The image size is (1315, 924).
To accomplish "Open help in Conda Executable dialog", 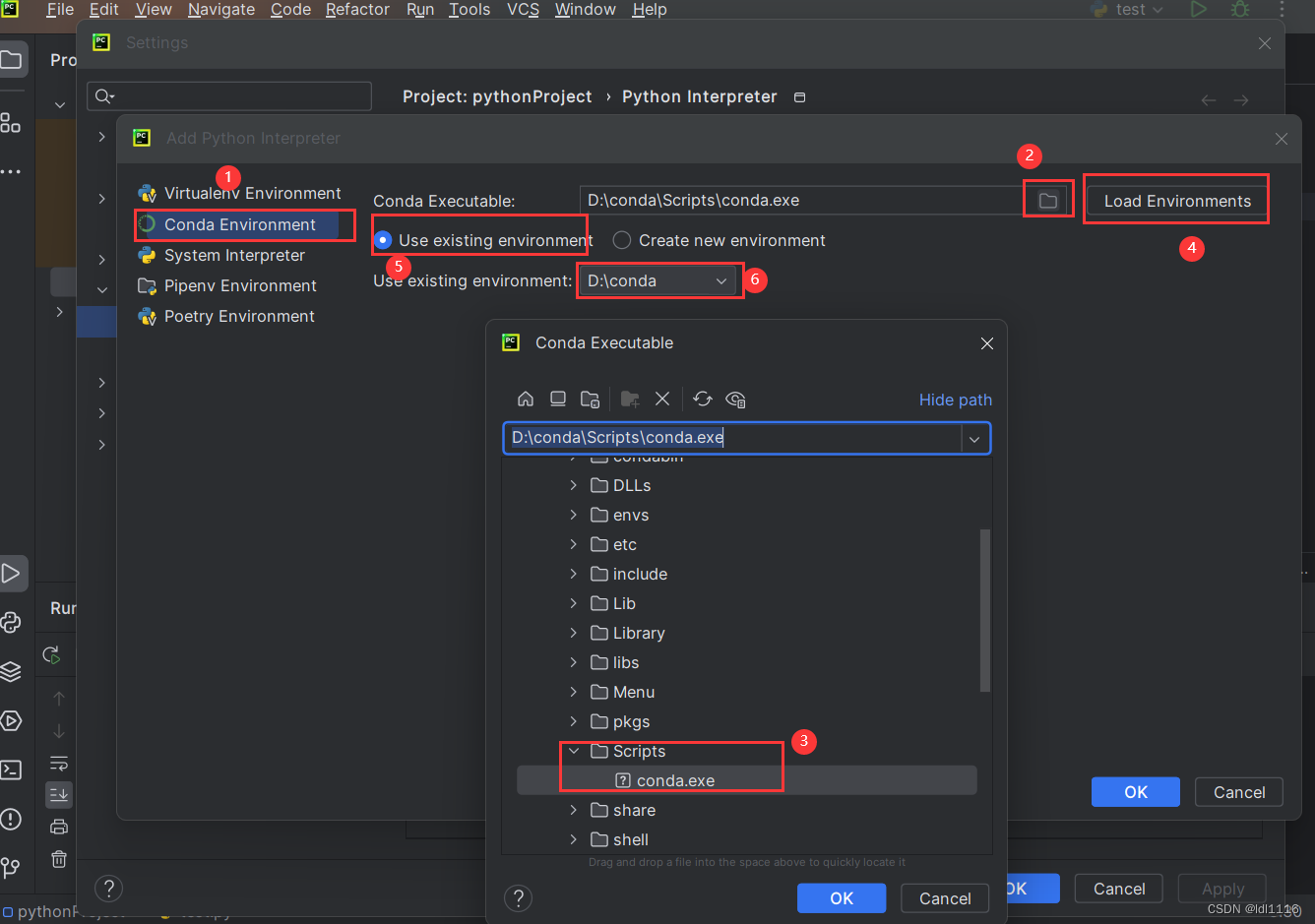I will point(518,897).
